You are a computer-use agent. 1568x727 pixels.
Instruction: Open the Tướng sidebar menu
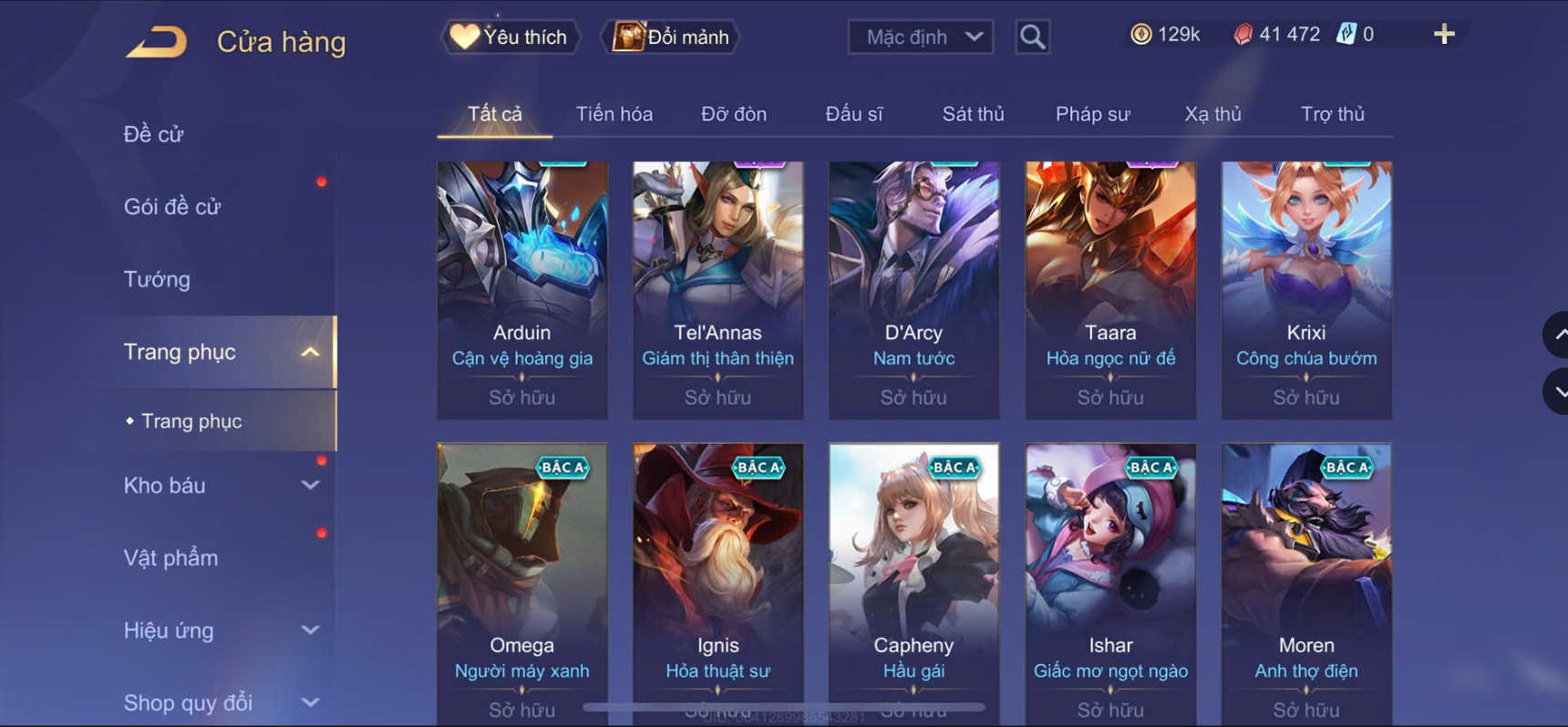[x=157, y=279]
